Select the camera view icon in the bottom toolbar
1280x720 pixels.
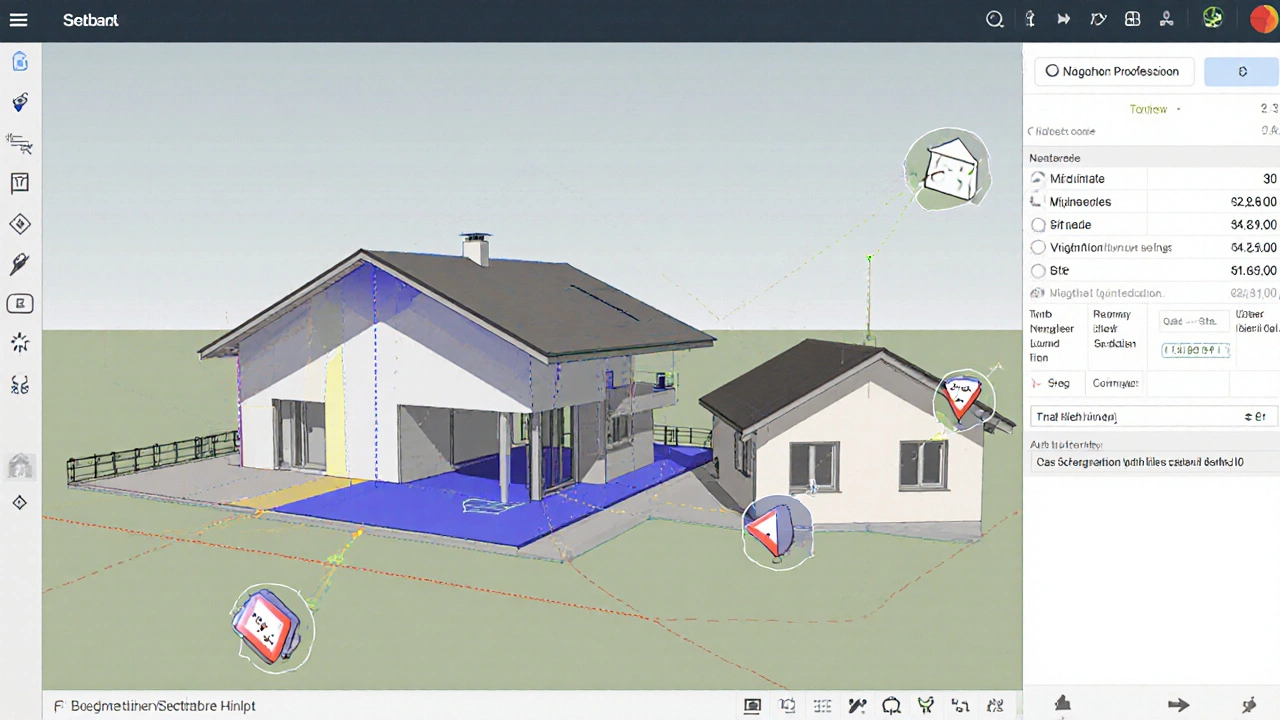tap(752, 705)
